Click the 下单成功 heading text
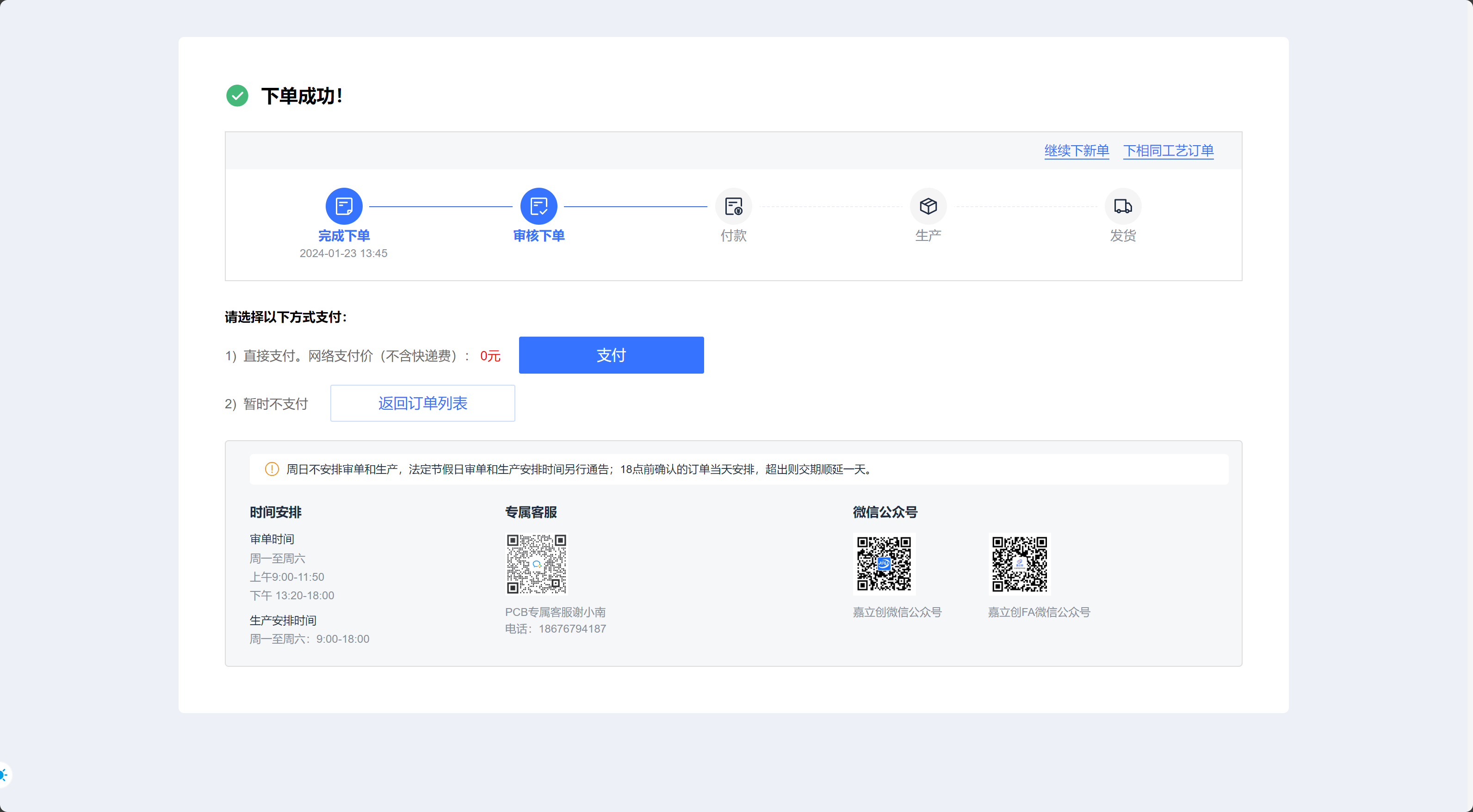 [301, 96]
